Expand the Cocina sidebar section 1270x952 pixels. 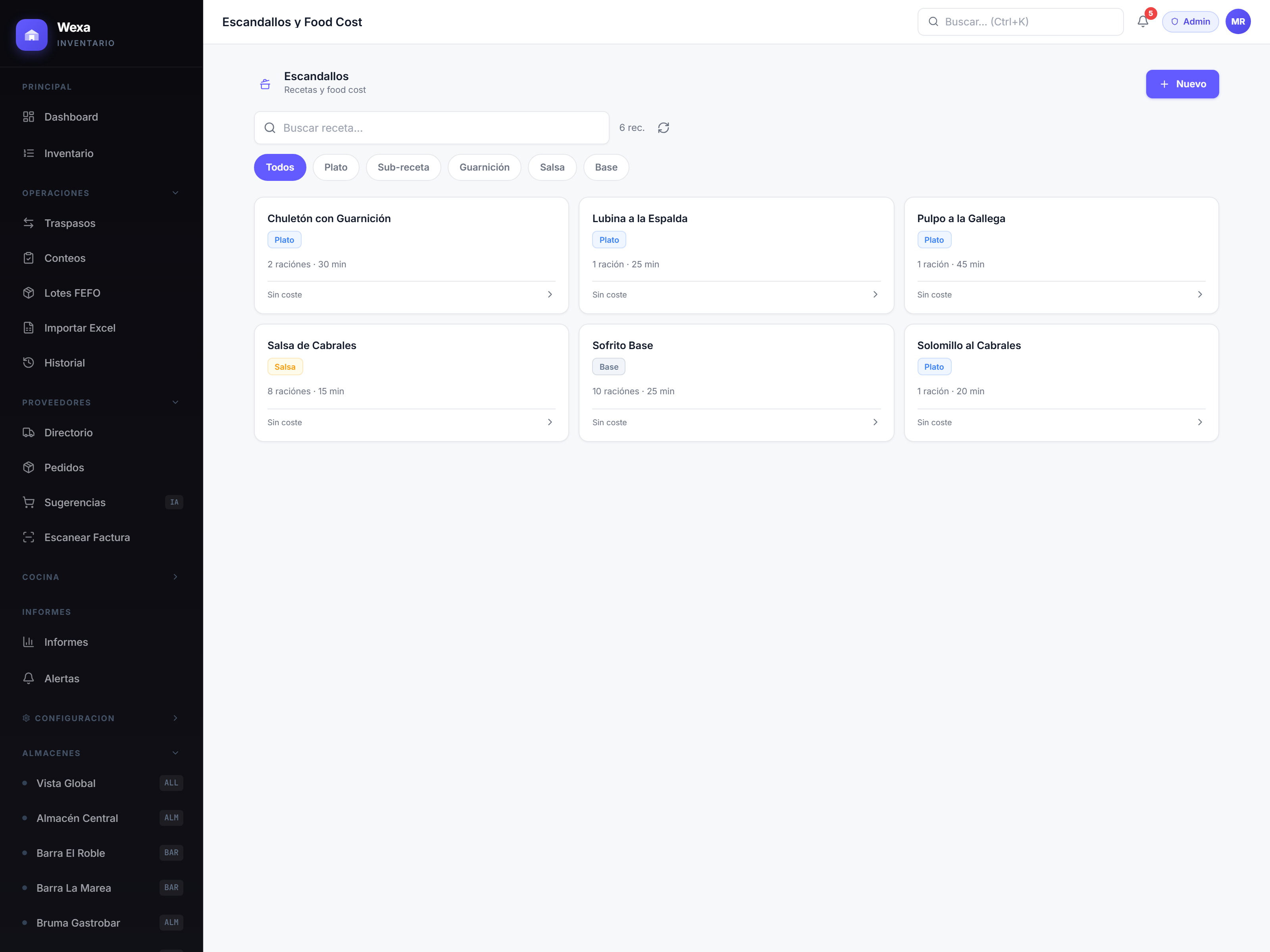pos(102,577)
